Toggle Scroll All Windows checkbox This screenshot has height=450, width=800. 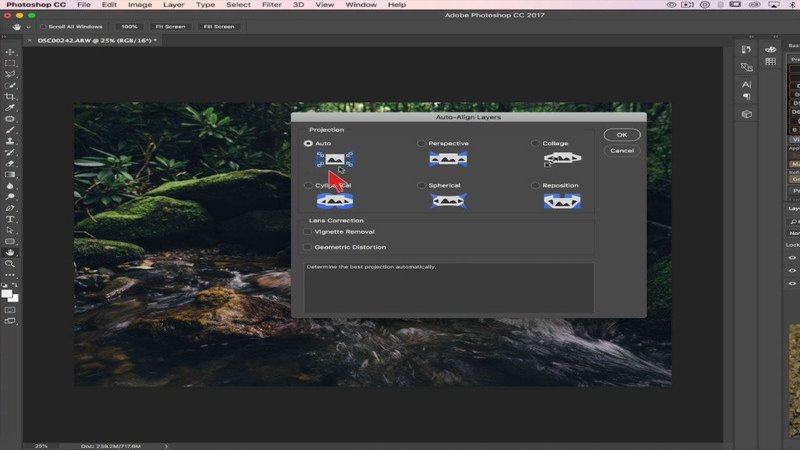[x=43, y=26]
